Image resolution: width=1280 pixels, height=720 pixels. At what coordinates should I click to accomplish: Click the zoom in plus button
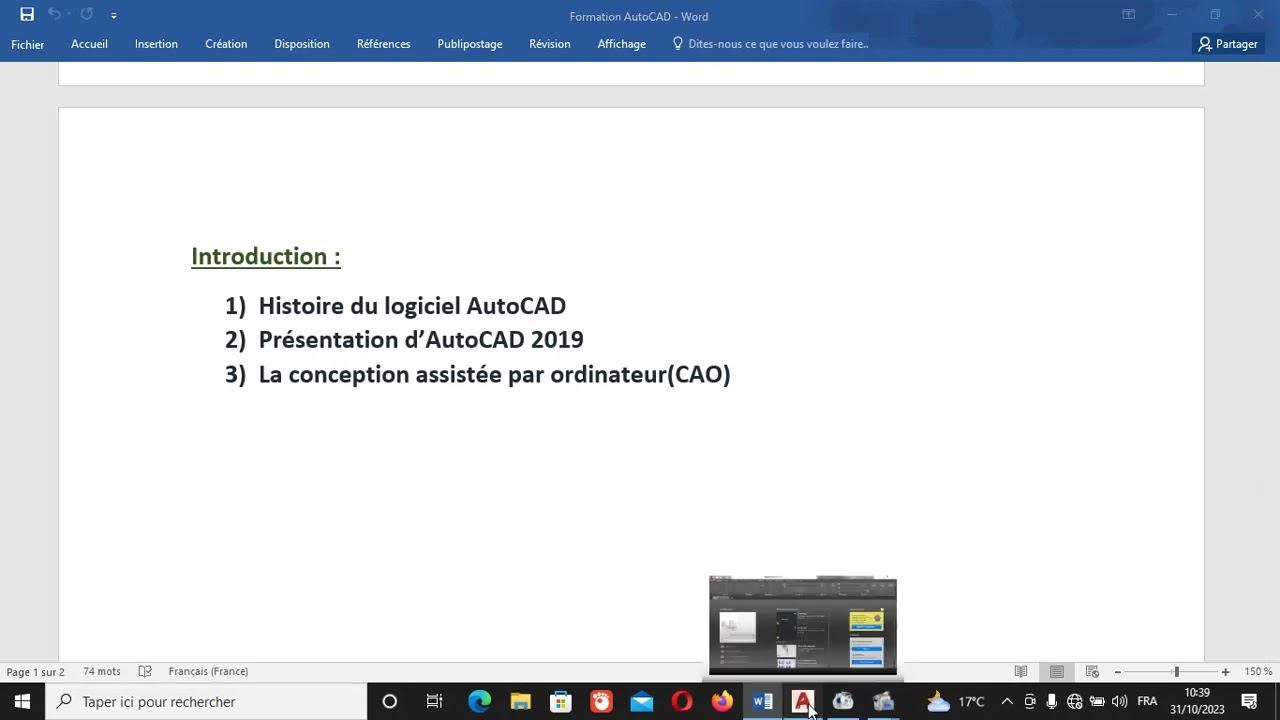tap(1225, 672)
